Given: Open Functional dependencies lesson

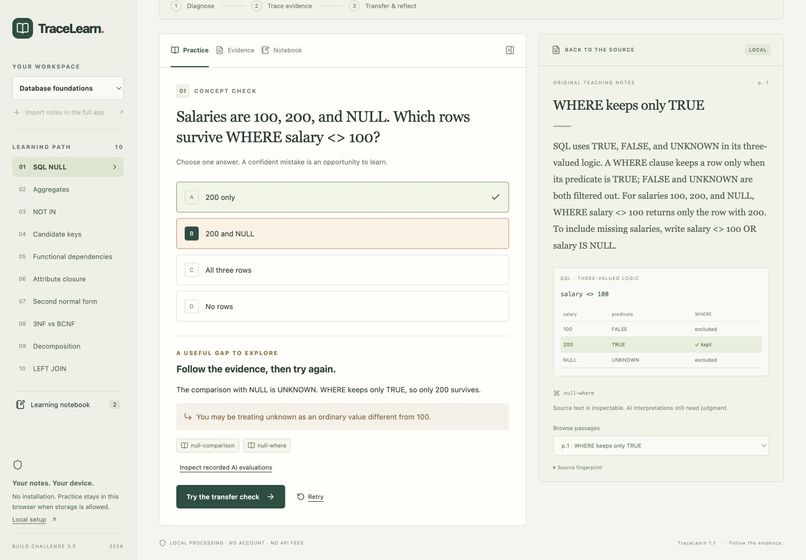Looking at the screenshot, I should 68,257.
